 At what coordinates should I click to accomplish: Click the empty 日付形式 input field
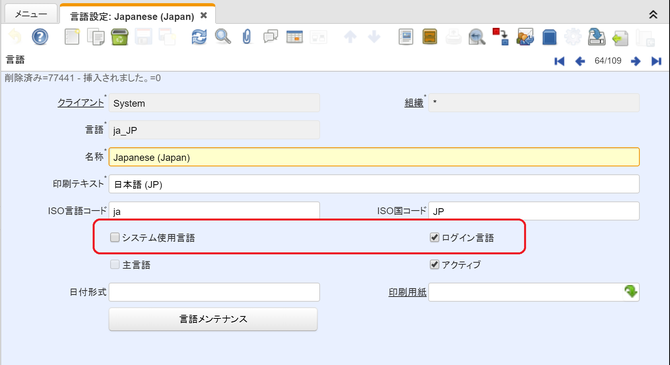(214, 292)
